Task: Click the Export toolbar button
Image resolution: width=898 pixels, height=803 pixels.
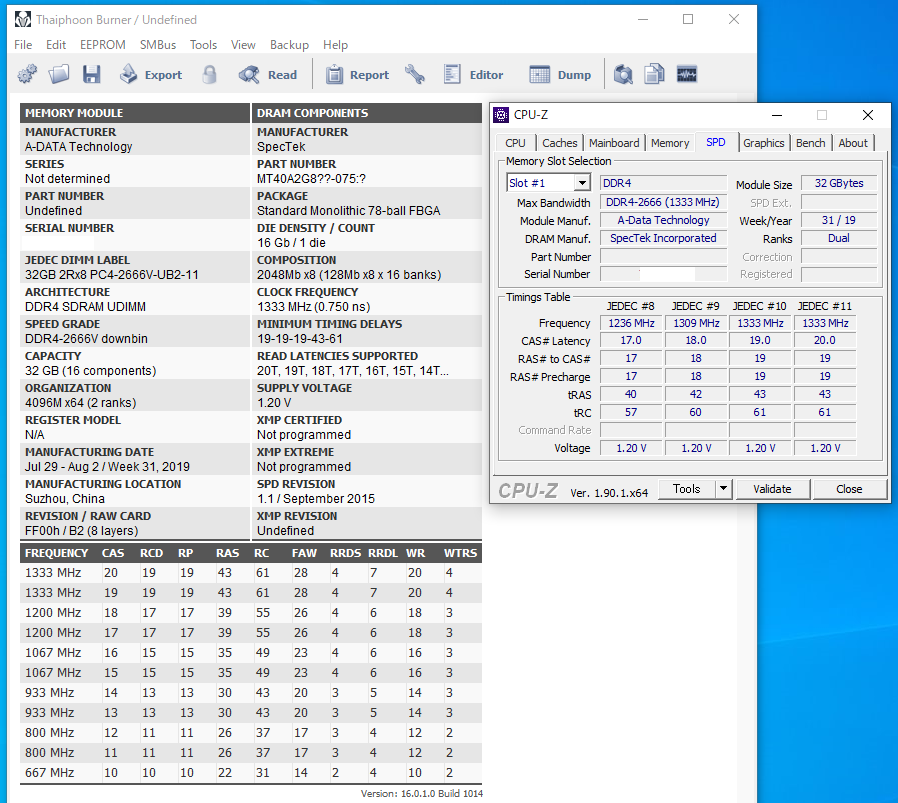Action: (x=151, y=74)
